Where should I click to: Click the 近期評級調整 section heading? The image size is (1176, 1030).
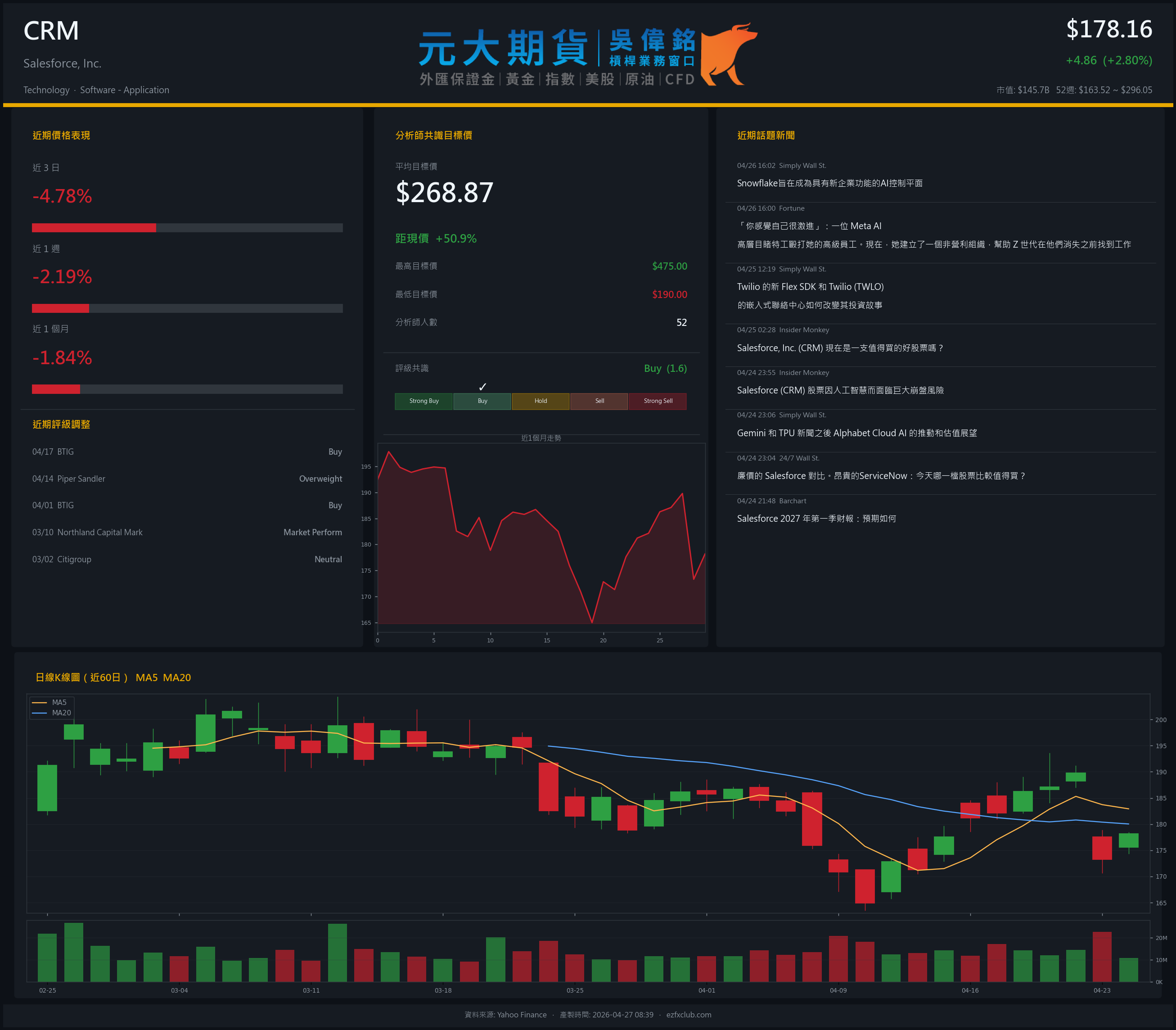pyautogui.click(x=62, y=425)
